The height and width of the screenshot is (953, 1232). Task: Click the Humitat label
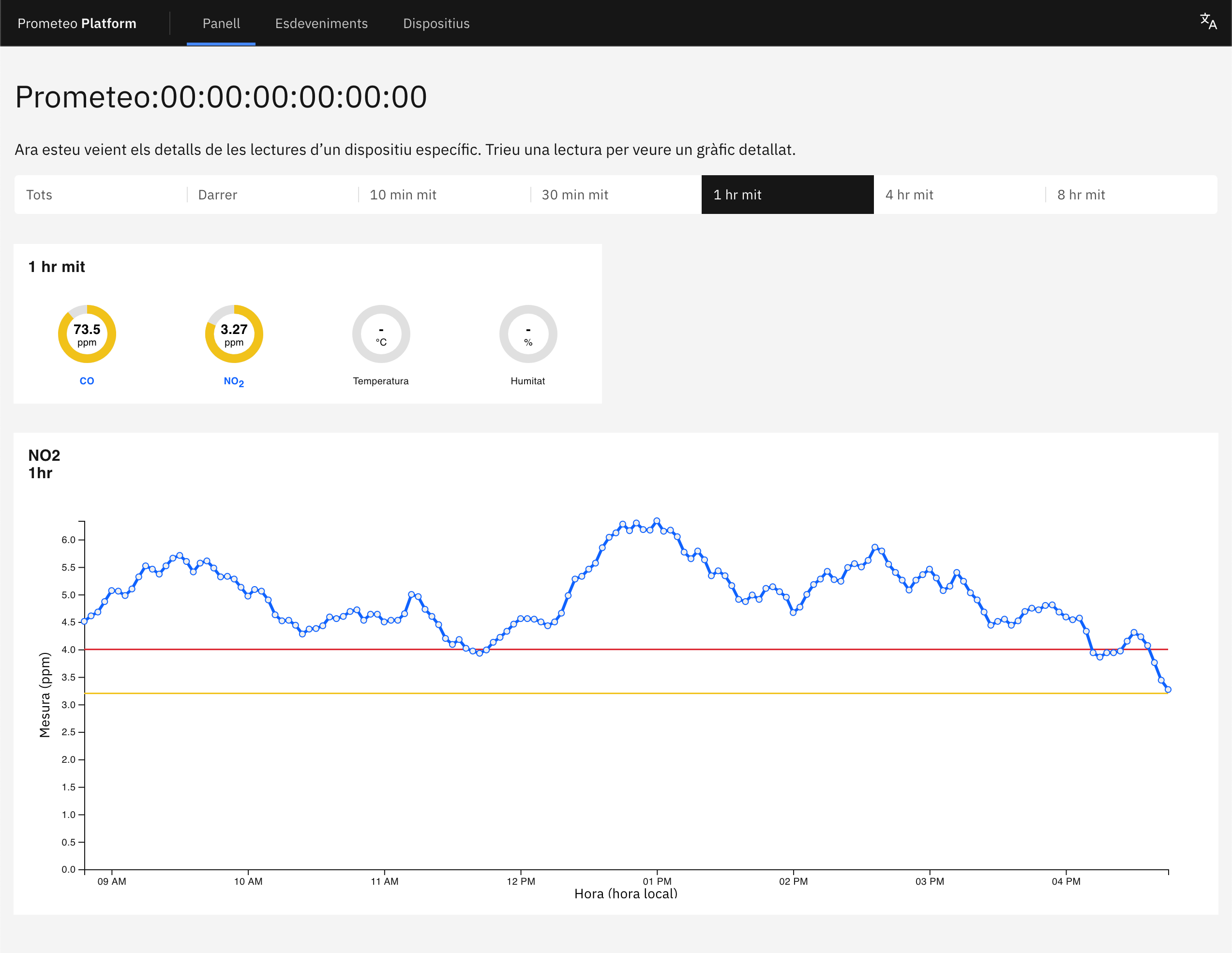pyautogui.click(x=528, y=381)
